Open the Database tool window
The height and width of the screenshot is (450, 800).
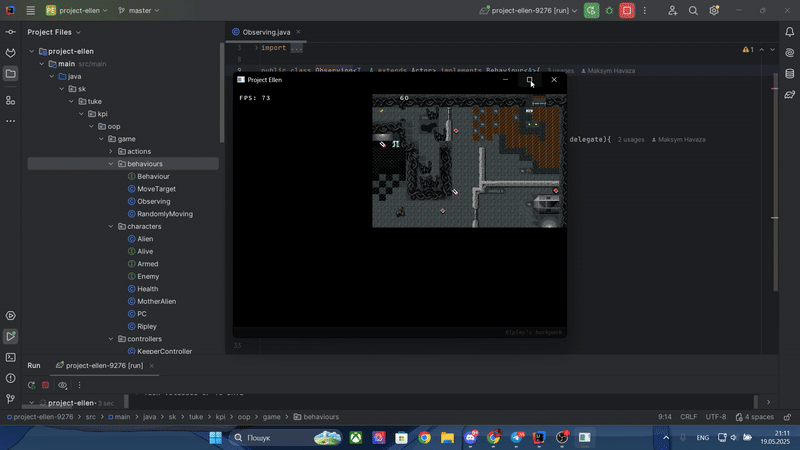pos(789,73)
